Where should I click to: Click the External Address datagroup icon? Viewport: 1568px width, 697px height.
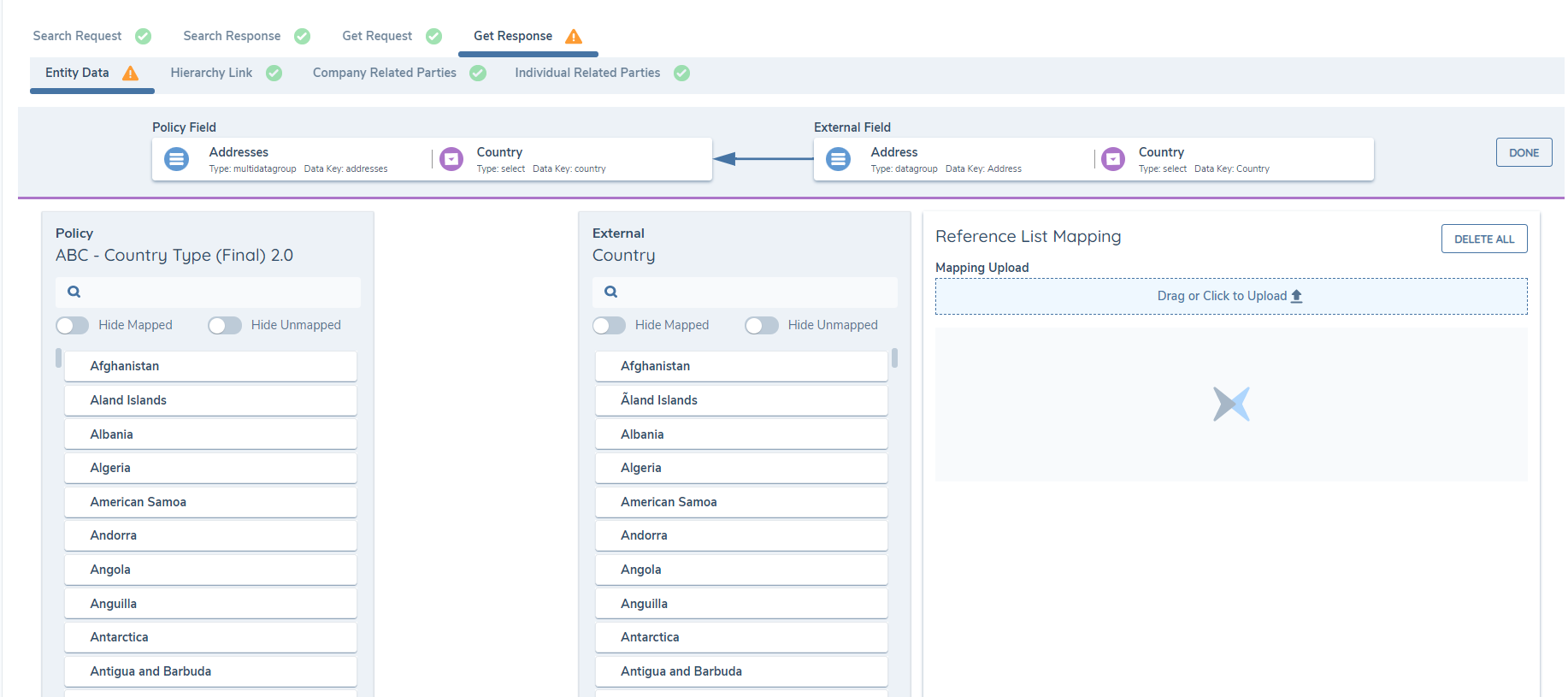pyautogui.click(x=838, y=159)
